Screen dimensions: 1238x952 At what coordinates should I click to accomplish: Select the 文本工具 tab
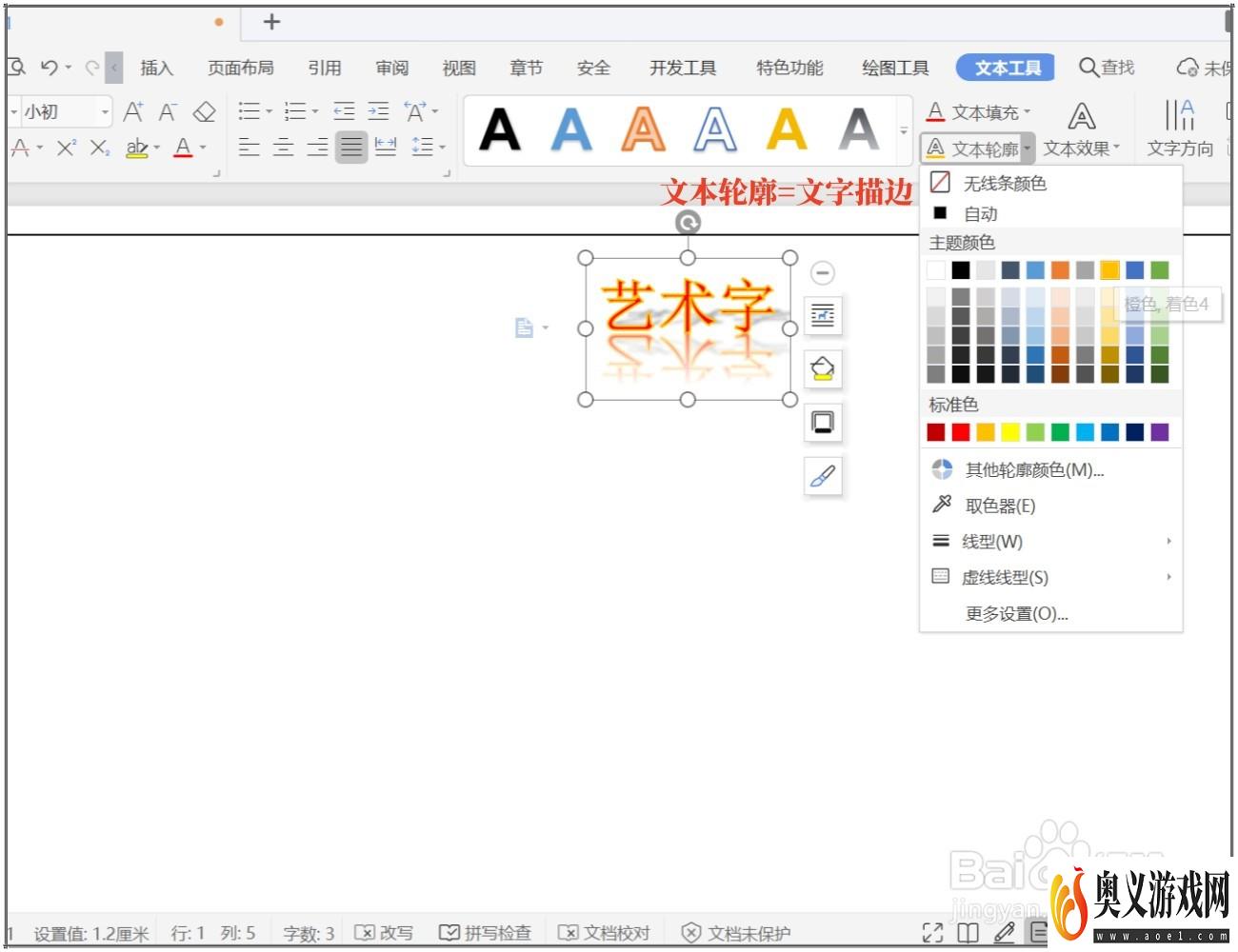1008,68
